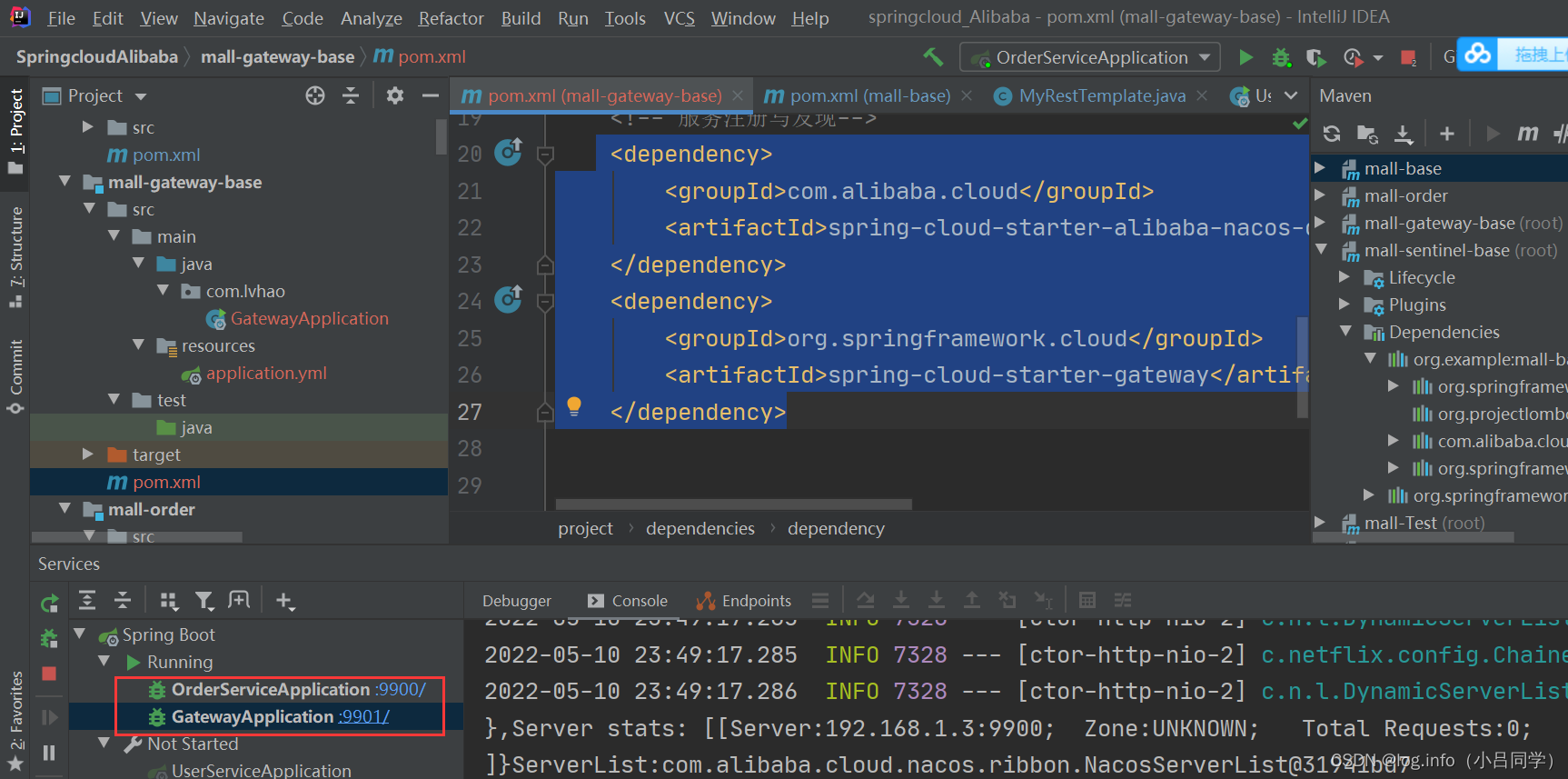Open Group By menu in Services
Image resolution: width=1568 pixels, height=779 pixels.
169,600
